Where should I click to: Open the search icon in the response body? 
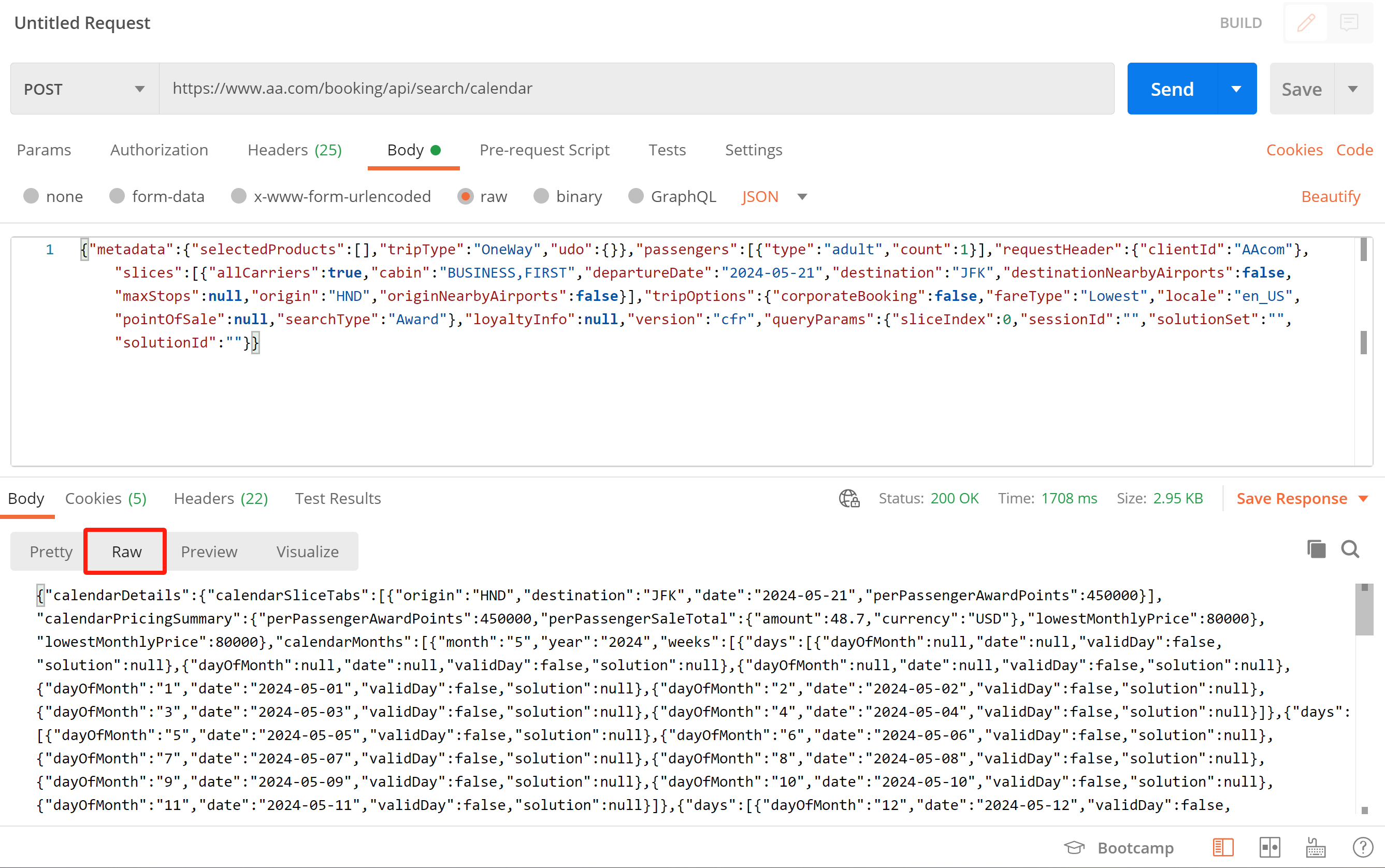(1350, 549)
